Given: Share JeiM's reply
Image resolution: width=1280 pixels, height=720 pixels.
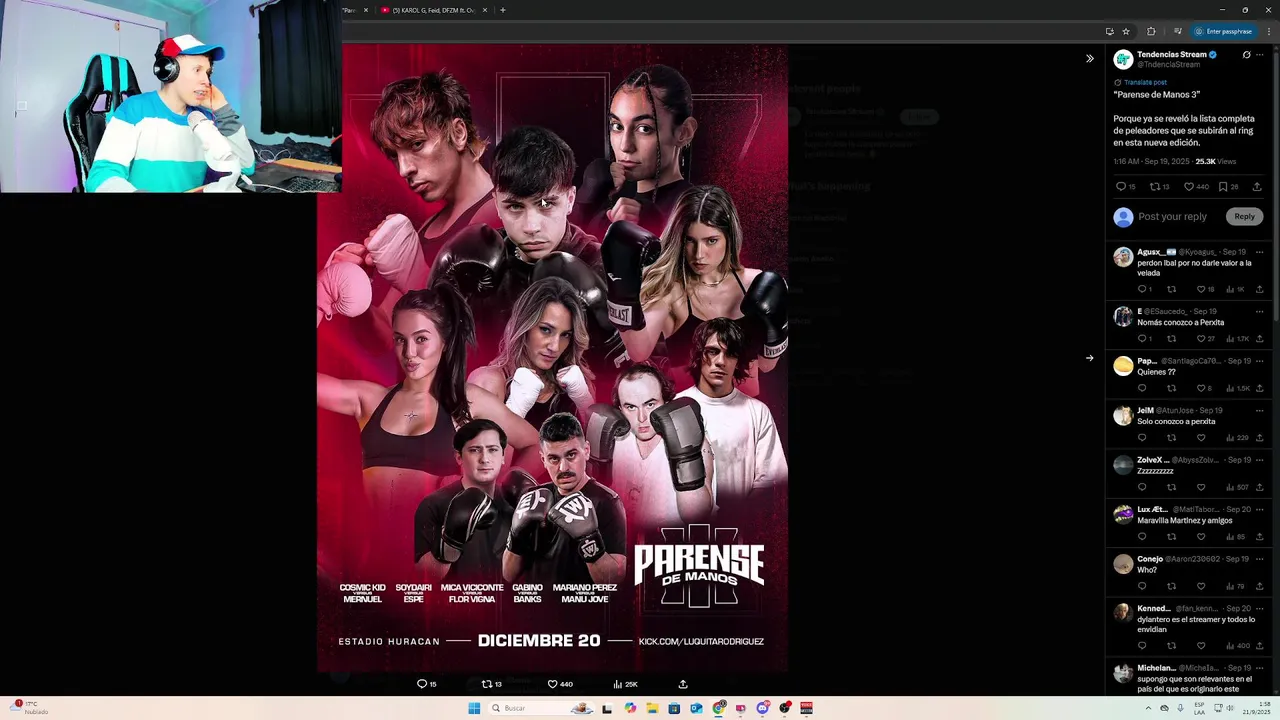Looking at the screenshot, I should click(1259, 438).
